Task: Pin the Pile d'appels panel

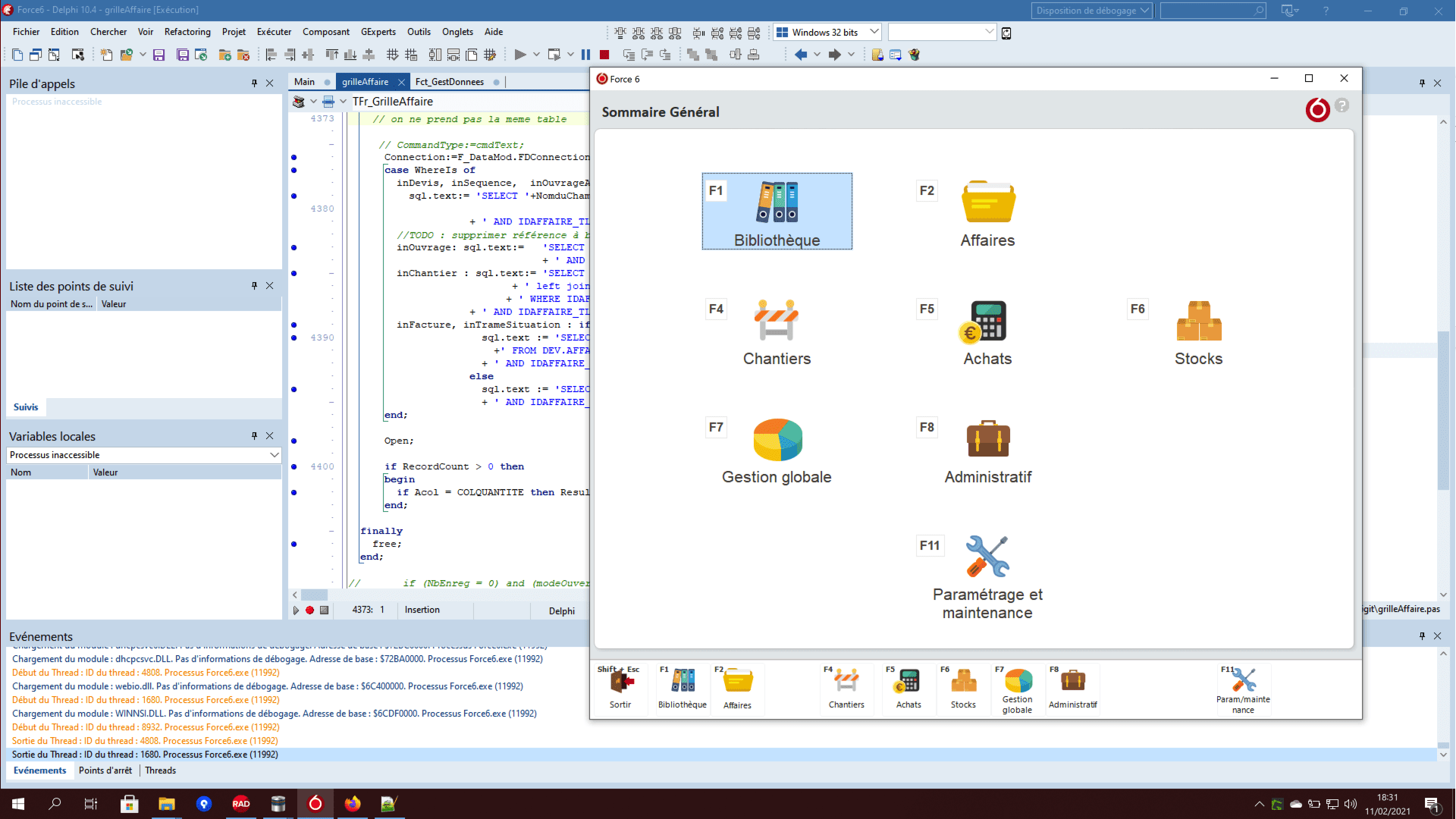Action: pos(254,83)
